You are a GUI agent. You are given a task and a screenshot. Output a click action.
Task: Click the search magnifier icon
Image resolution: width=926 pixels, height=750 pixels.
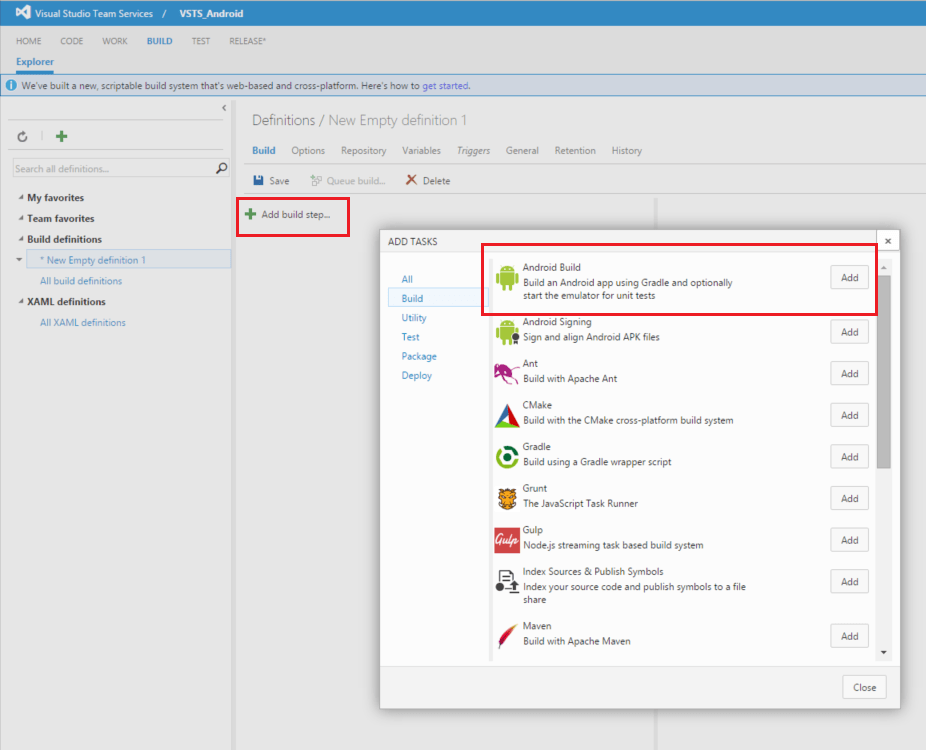coord(222,169)
